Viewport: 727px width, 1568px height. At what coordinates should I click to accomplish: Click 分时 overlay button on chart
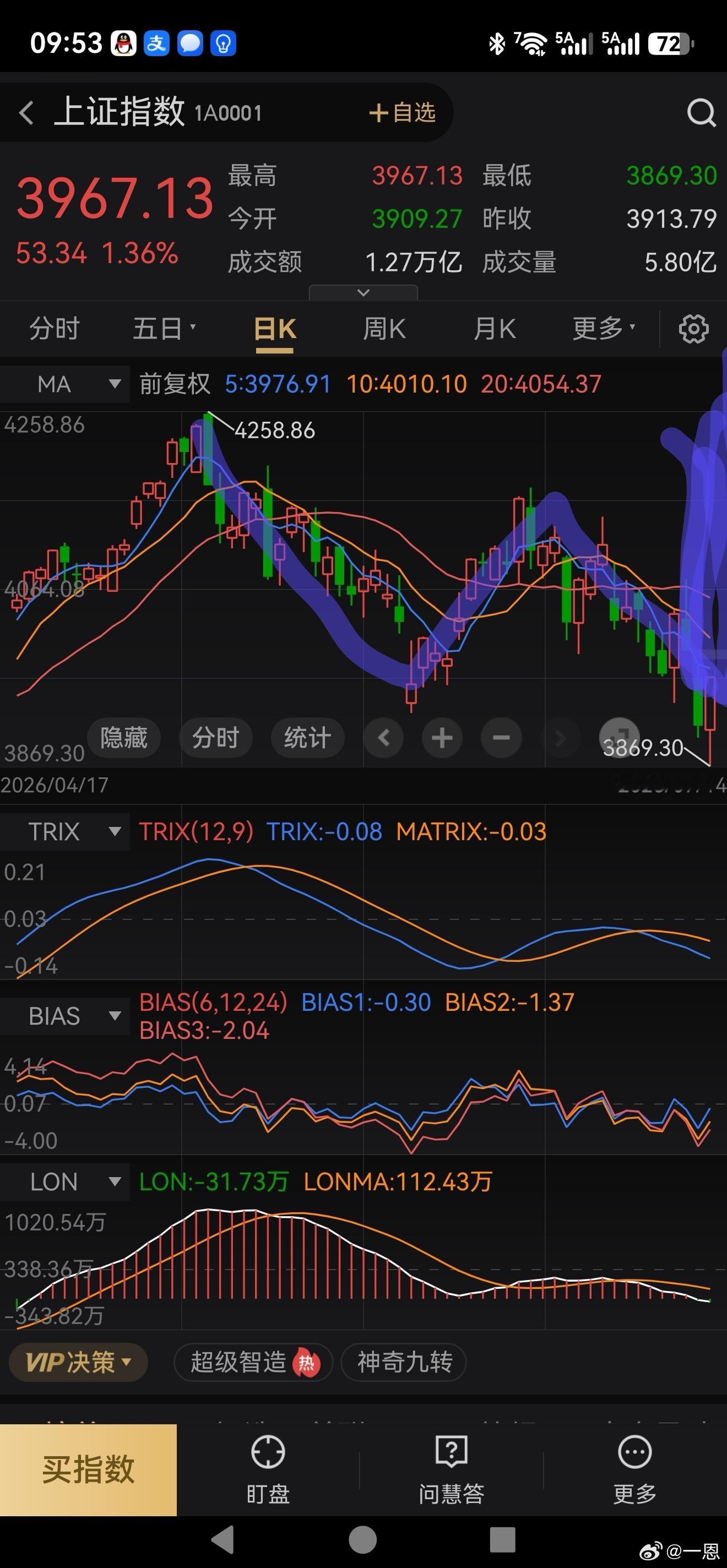coord(215,738)
